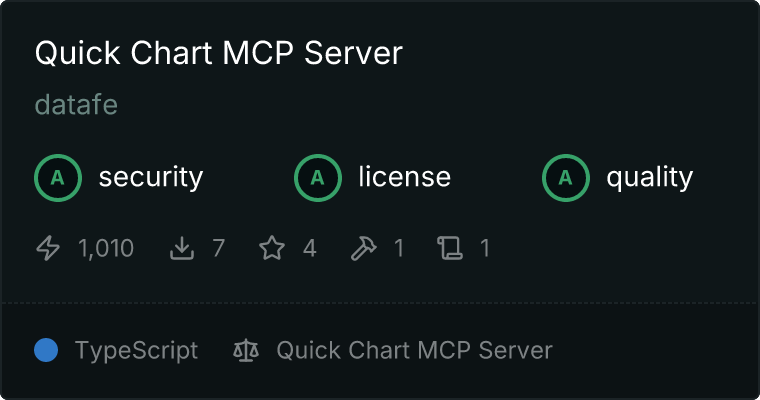This screenshot has height=400, width=760.
Task: Click the star count 4
Action: click(310, 248)
